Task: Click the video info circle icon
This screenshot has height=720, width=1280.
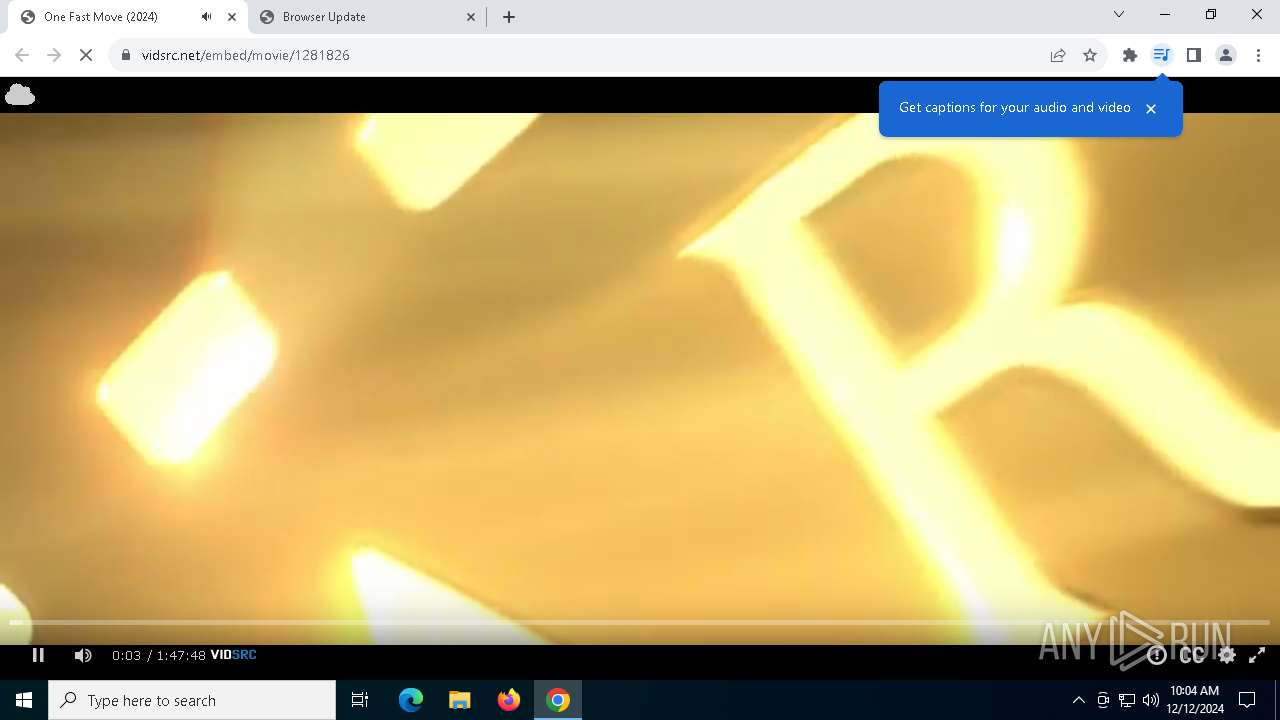Action: (1157, 655)
